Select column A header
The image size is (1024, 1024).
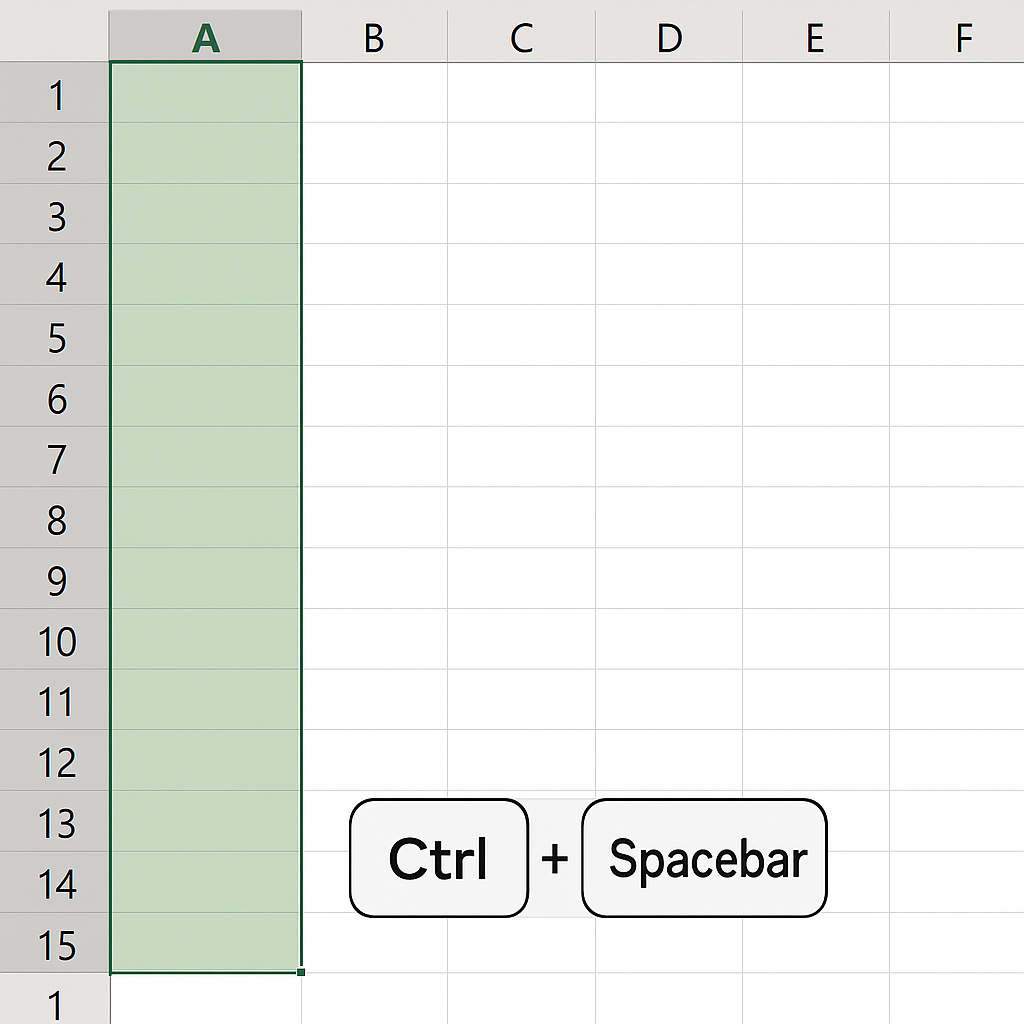coord(205,37)
